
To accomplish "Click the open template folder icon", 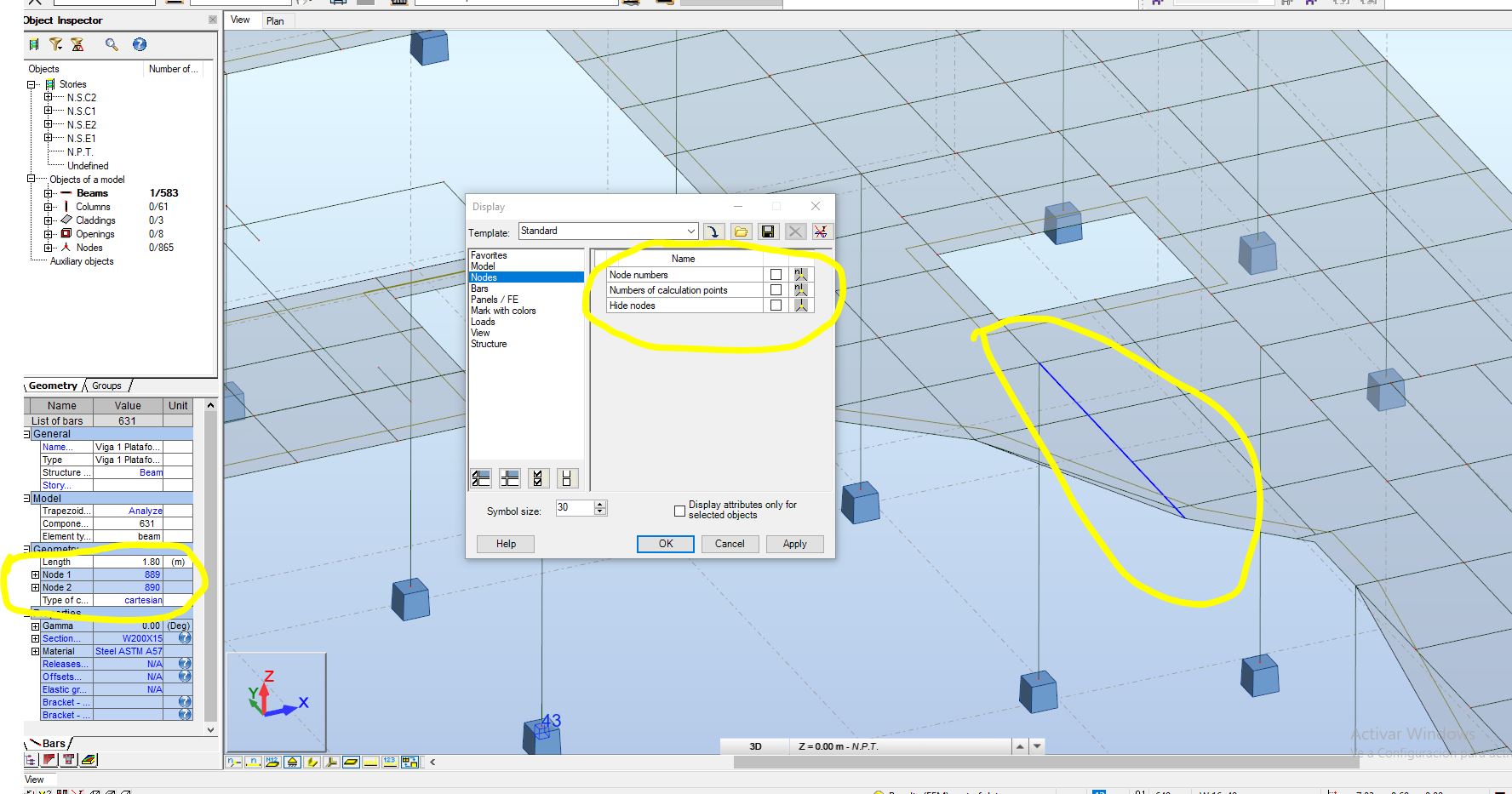I will coord(741,231).
